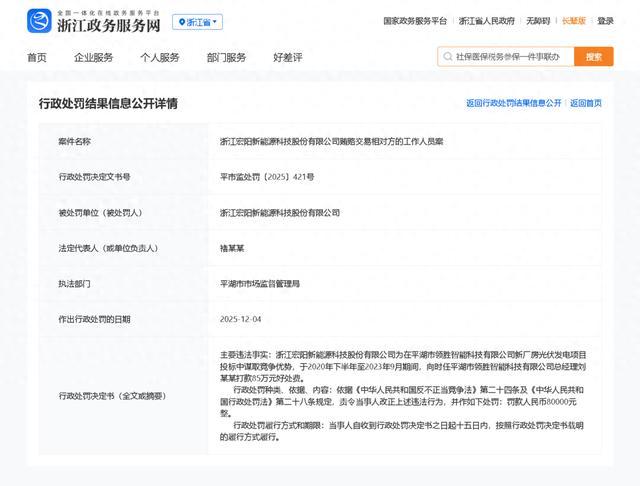Click the orange 搜索 button
This screenshot has width=640, height=486.
[x=593, y=57]
